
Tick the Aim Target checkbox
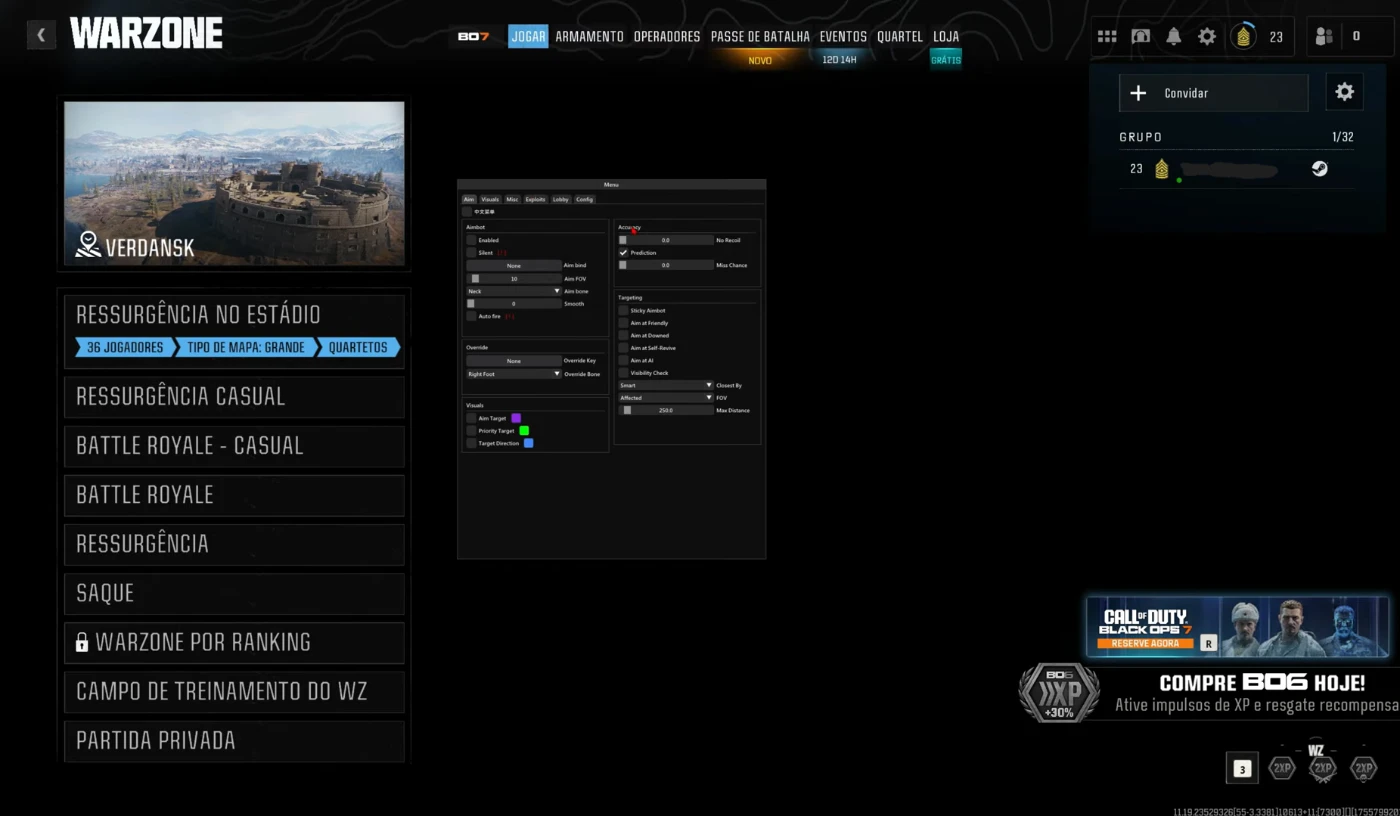click(x=471, y=418)
